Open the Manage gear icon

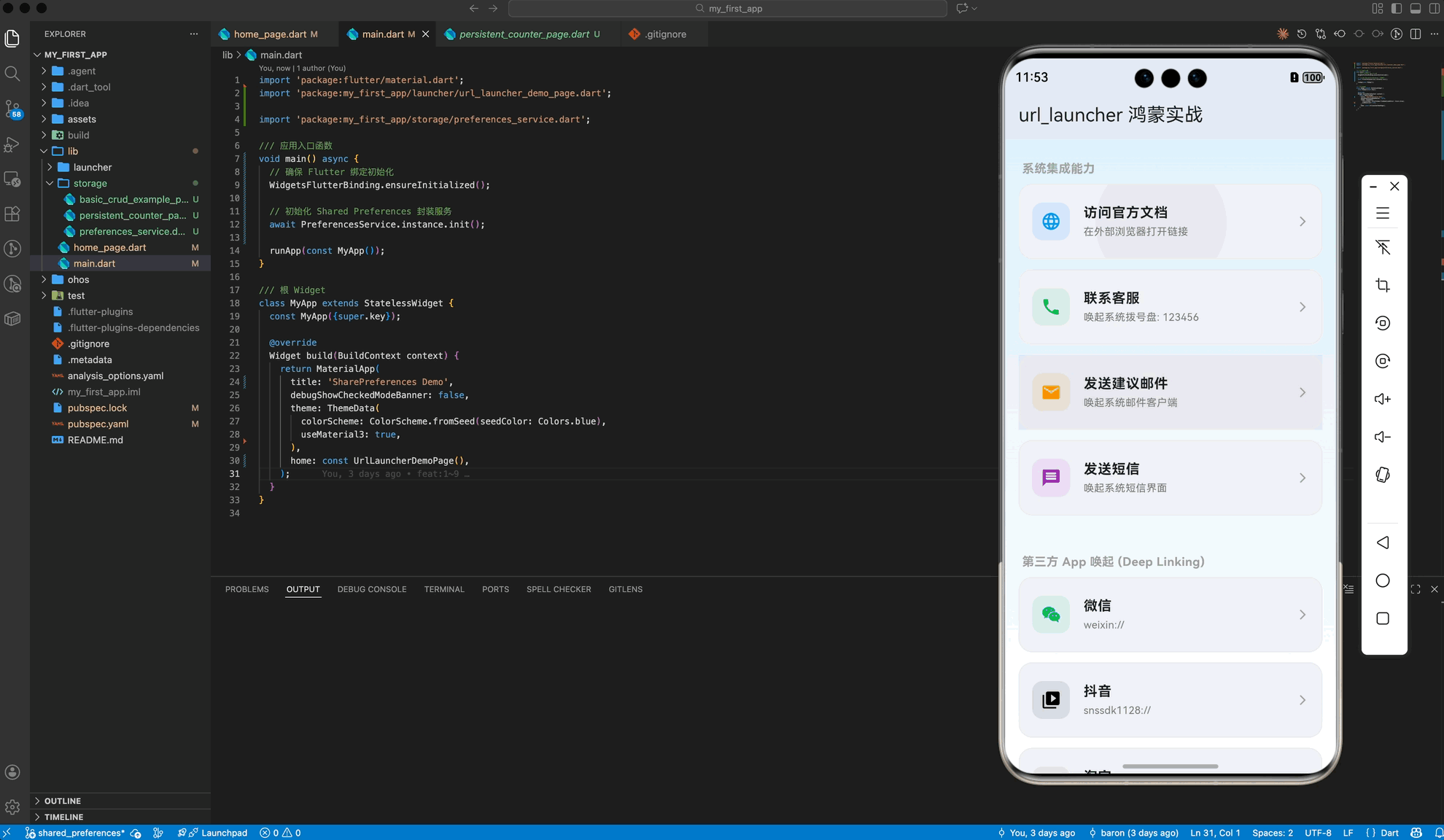point(12,807)
